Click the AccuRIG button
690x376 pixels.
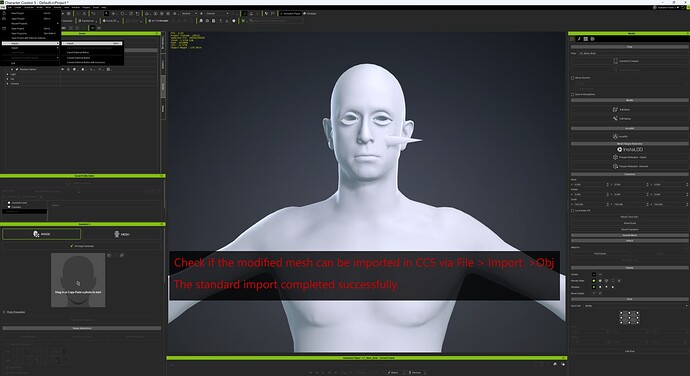pyautogui.click(x=630, y=136)
